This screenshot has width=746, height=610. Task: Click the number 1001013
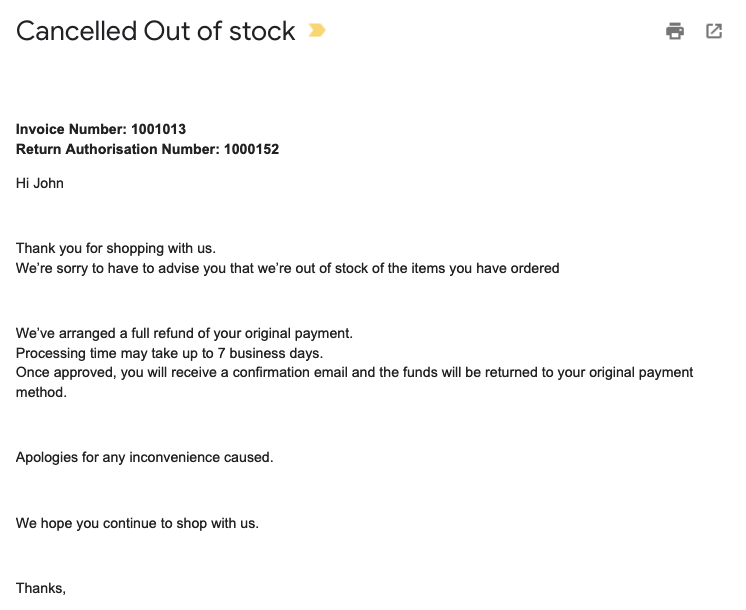[158, 129]
